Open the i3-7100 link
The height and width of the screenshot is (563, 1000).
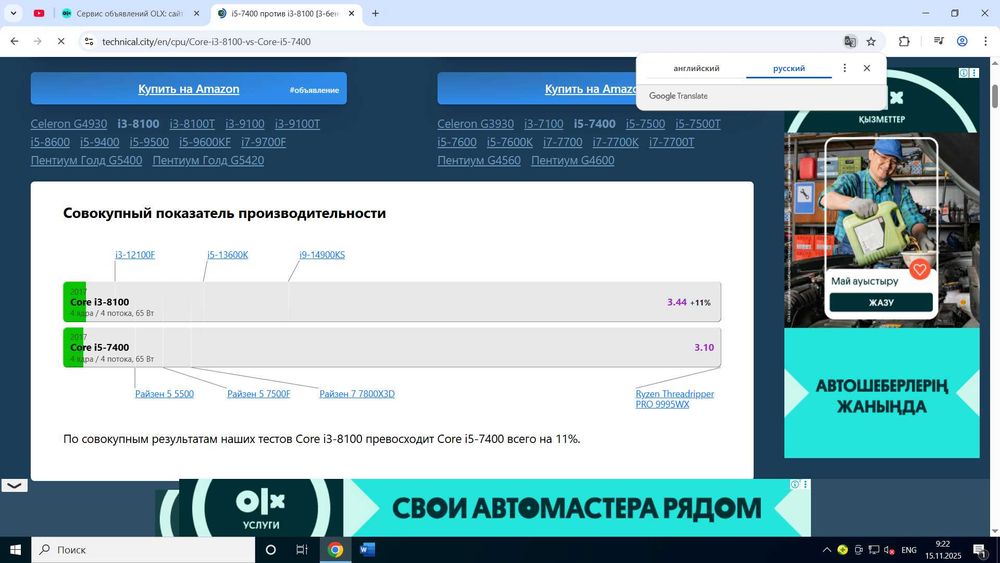click(543, 124)
